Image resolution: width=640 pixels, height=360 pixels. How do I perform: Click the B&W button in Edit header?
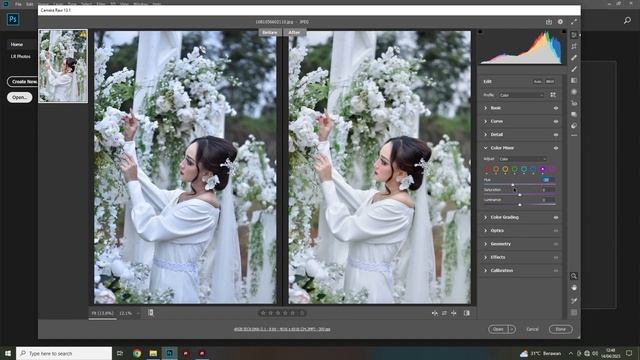[550, 82]
